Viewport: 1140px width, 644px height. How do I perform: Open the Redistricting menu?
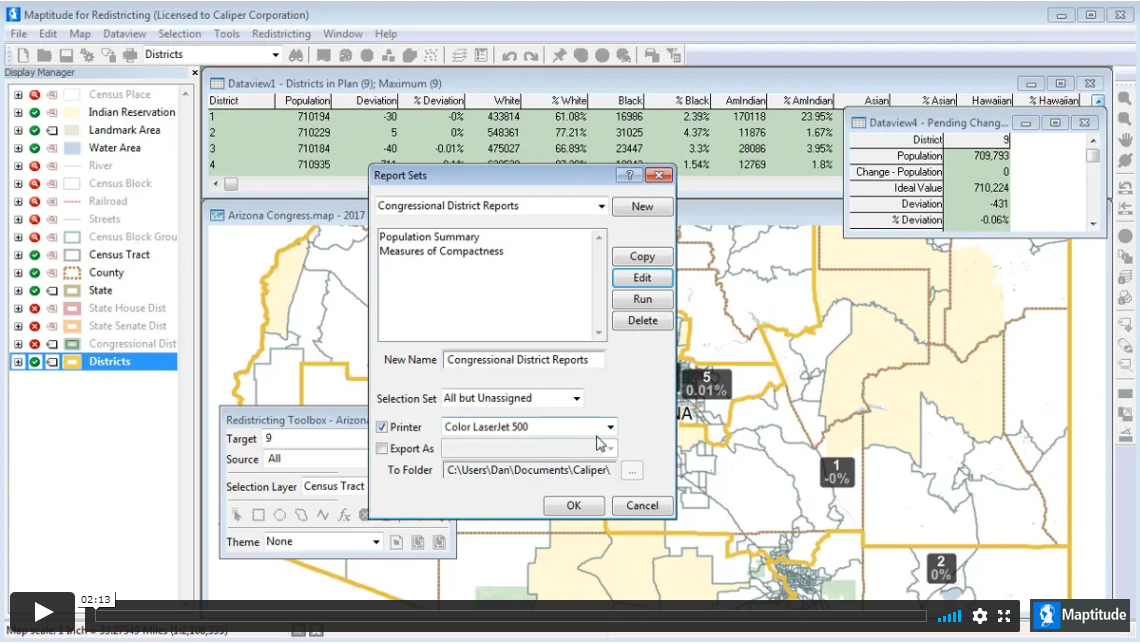(281, 34)
